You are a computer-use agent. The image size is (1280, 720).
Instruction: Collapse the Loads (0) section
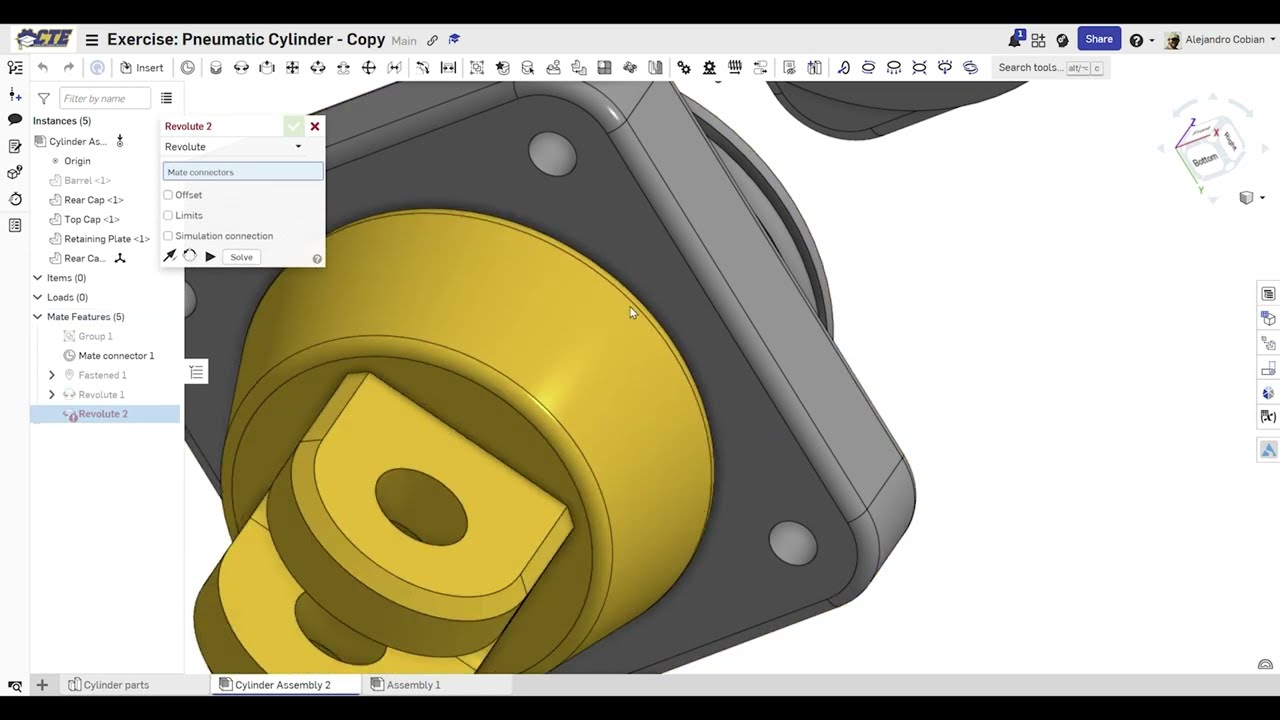coord(38,297)
